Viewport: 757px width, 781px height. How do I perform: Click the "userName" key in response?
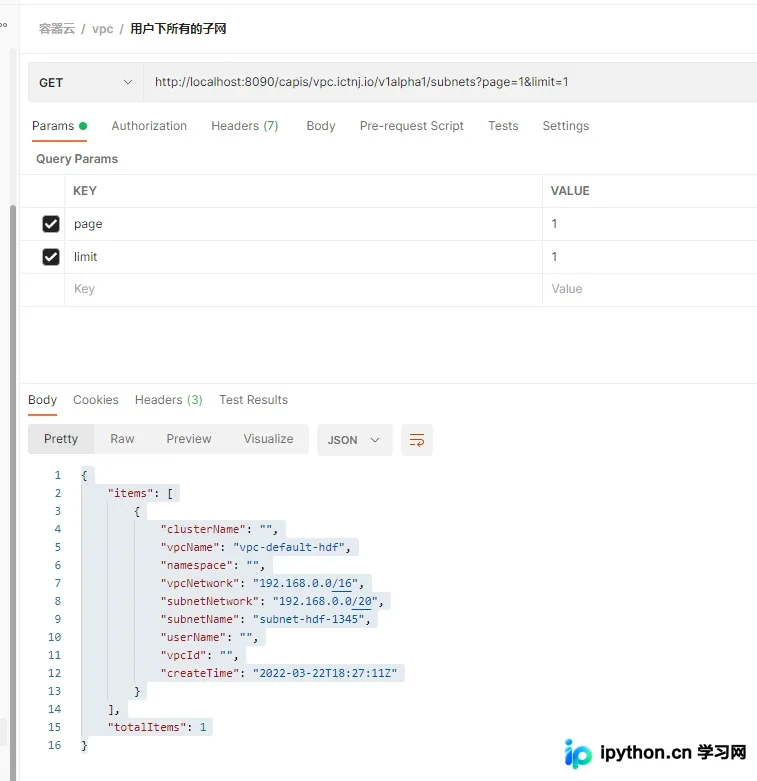click(x=193, y=637)
